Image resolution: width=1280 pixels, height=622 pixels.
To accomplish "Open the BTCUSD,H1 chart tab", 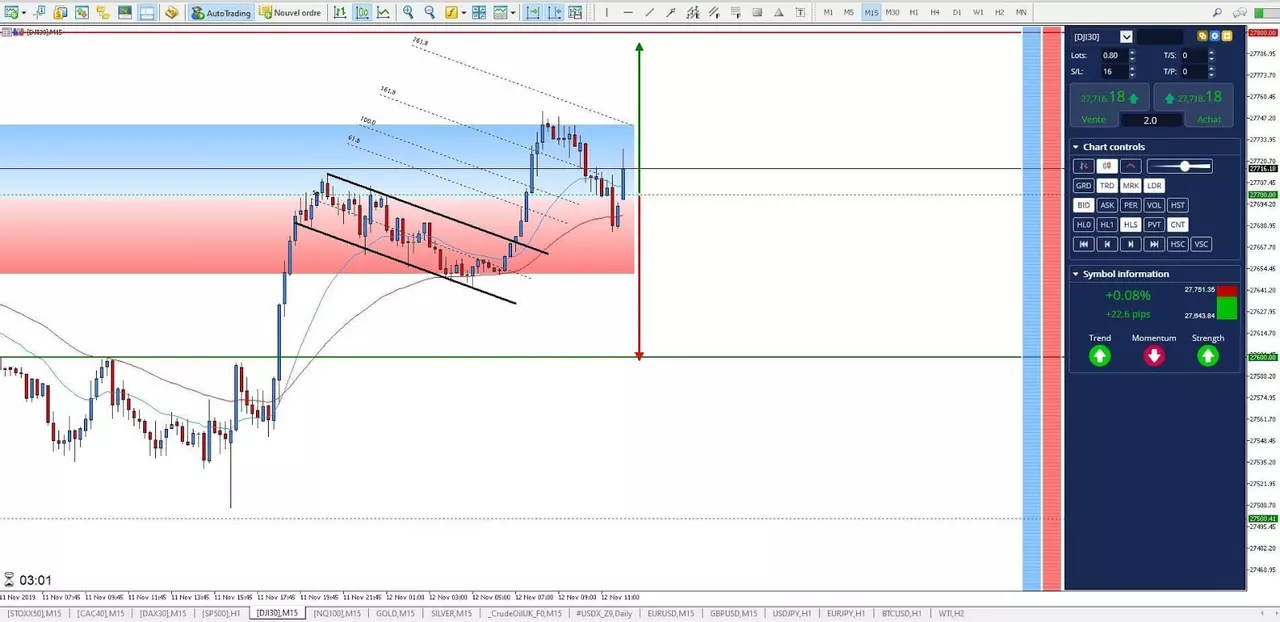I will pos(901,613).
